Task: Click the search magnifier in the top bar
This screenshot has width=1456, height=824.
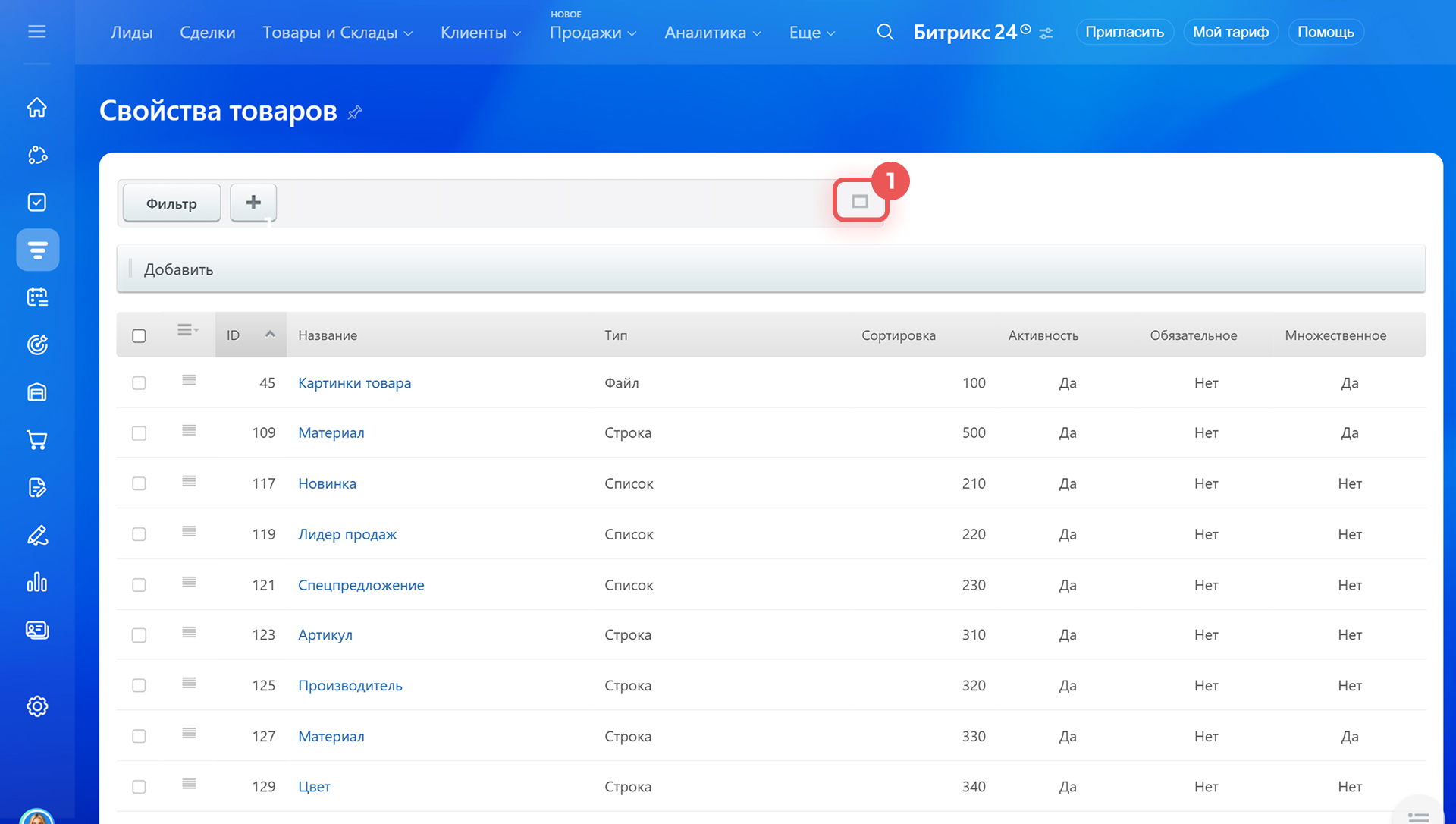Action: 885,32
